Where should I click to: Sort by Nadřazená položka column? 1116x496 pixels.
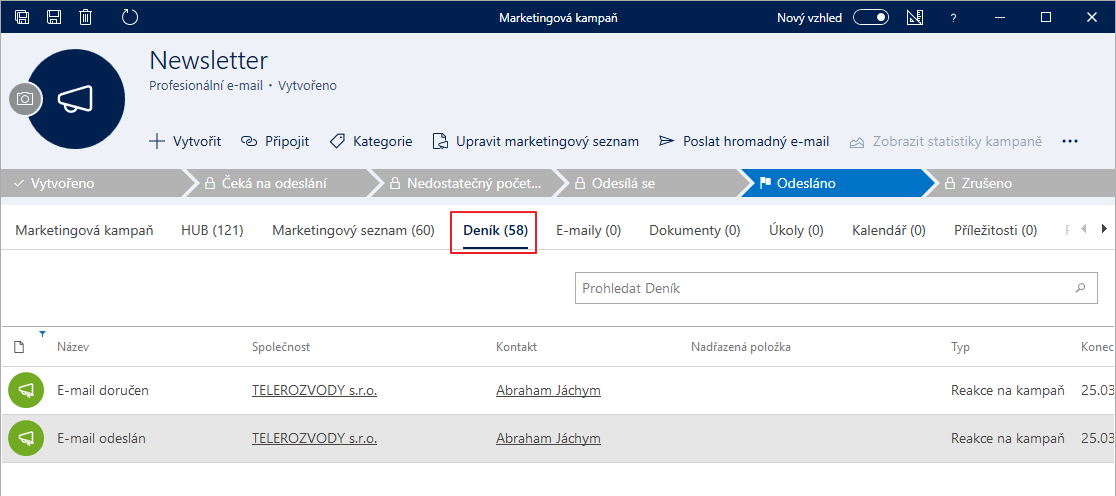pyautogui.click(x=741, y=347)
